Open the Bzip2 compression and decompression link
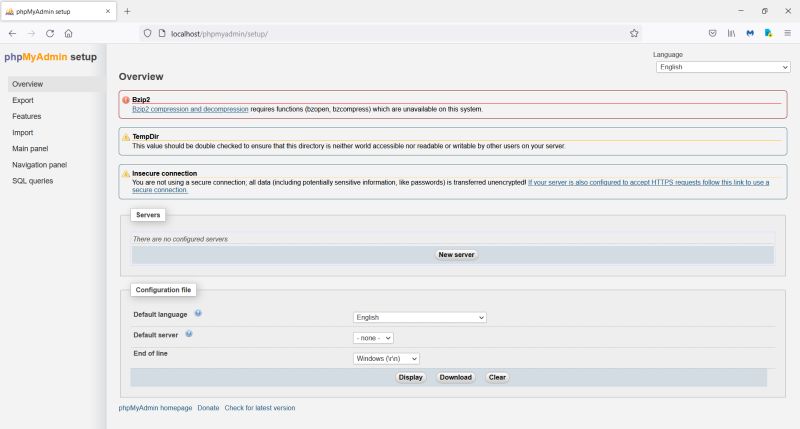800x429 pixels. (190, 109)
